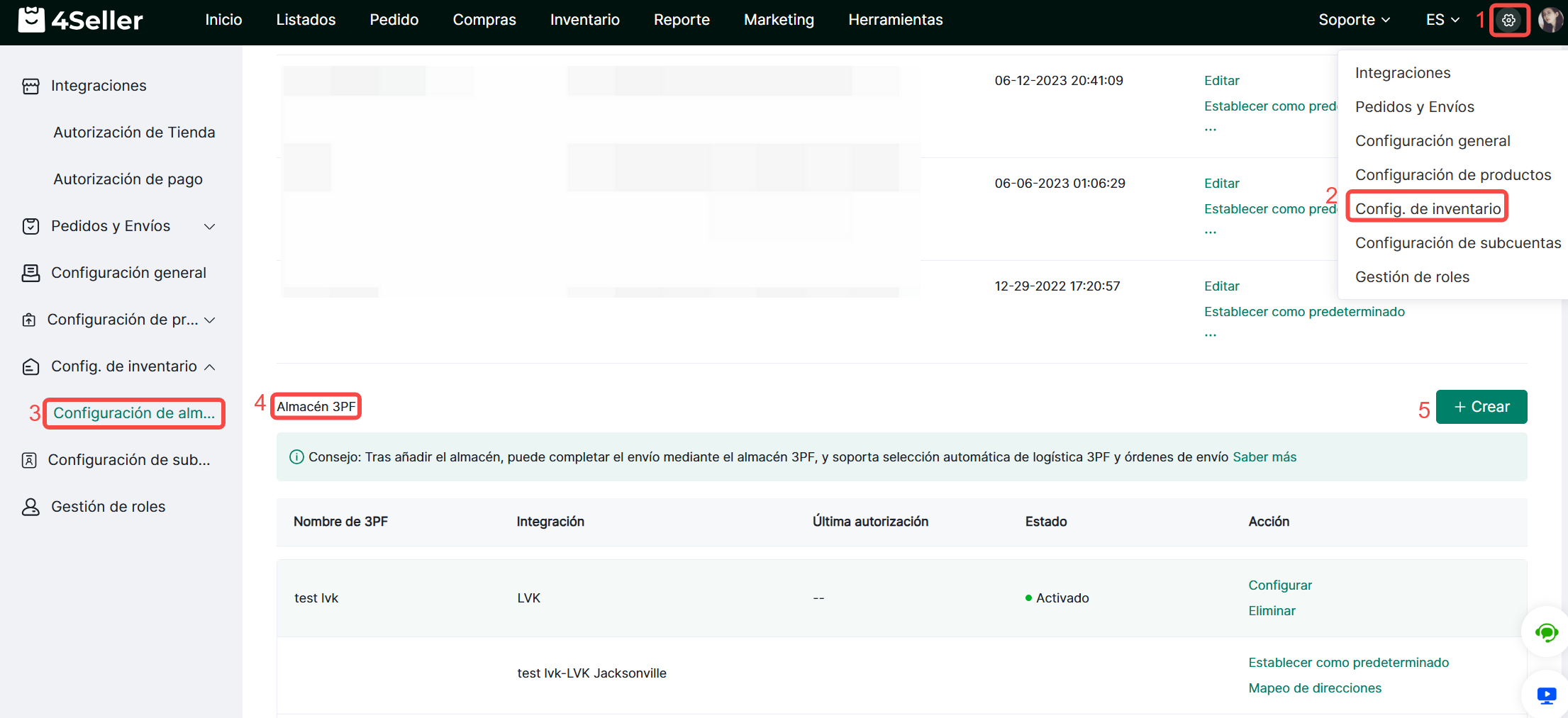Open the user profile avatar

pyautogui.click(x=1550, y=20)
